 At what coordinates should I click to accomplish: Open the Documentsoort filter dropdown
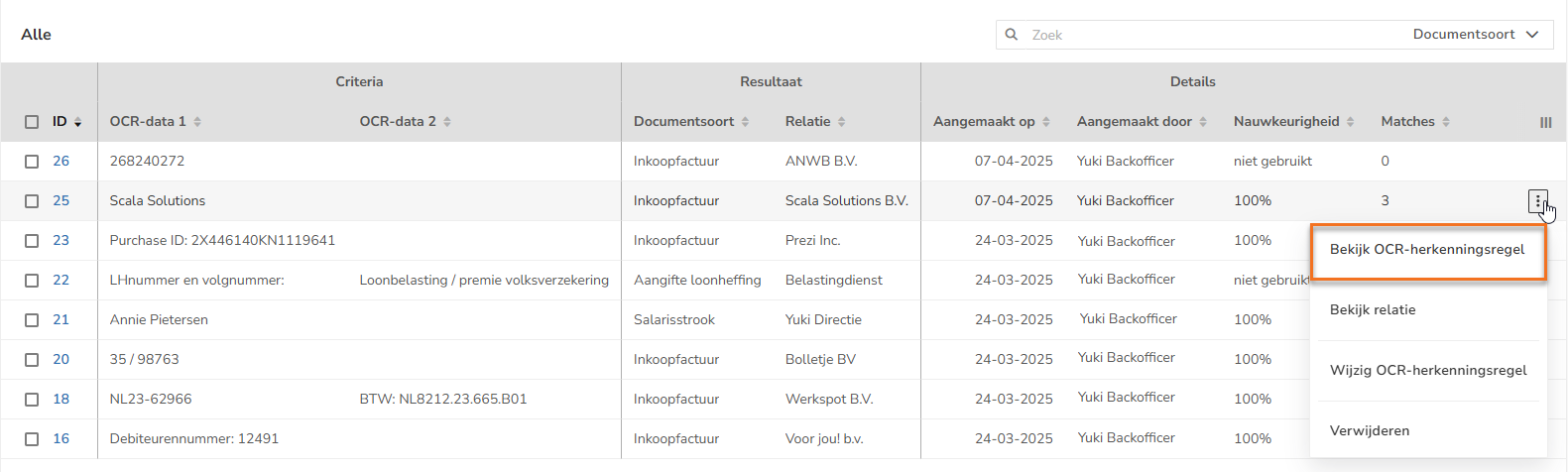[1476, 35]
